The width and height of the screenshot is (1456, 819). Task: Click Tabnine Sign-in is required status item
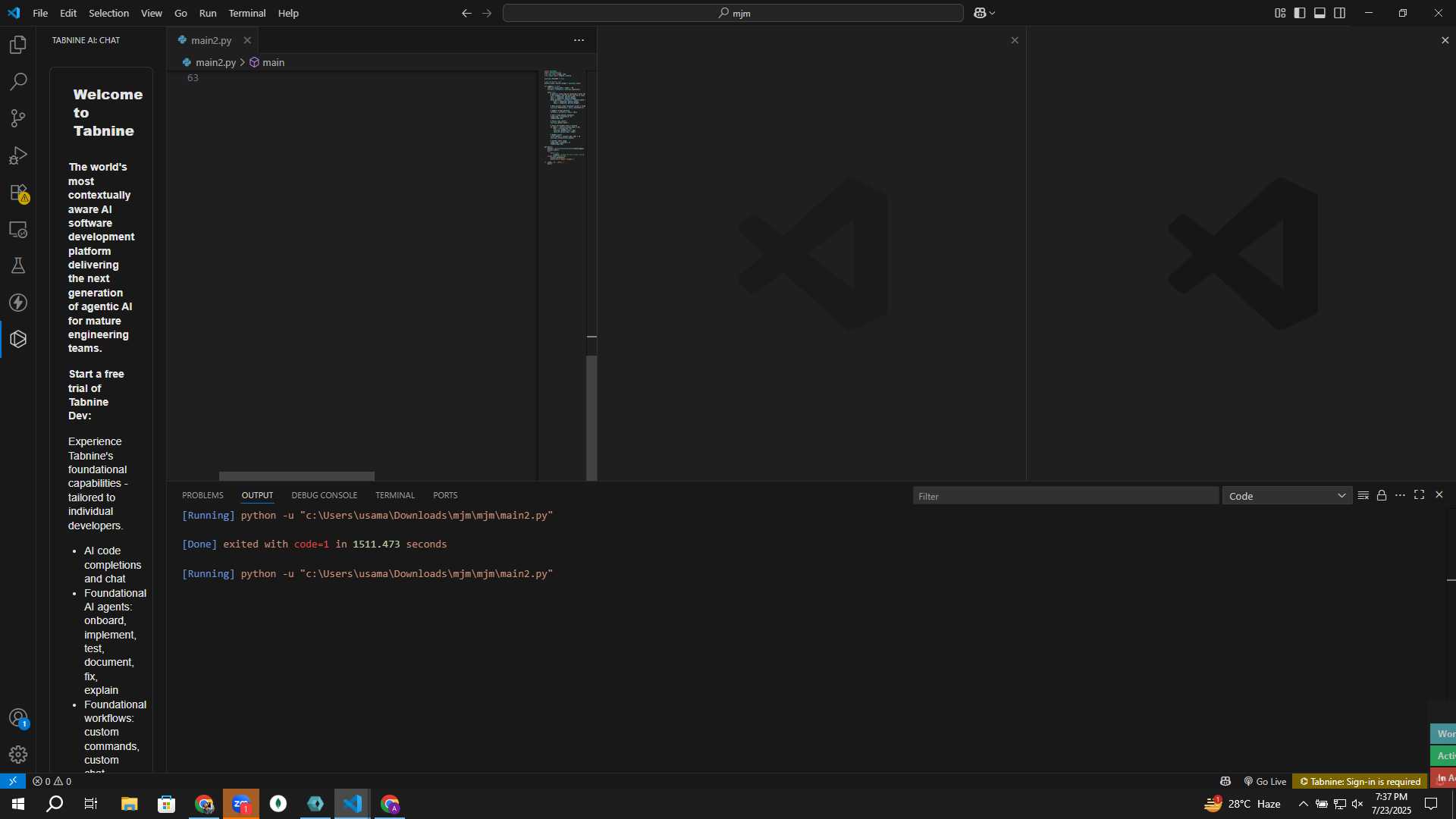point(1360,781)
